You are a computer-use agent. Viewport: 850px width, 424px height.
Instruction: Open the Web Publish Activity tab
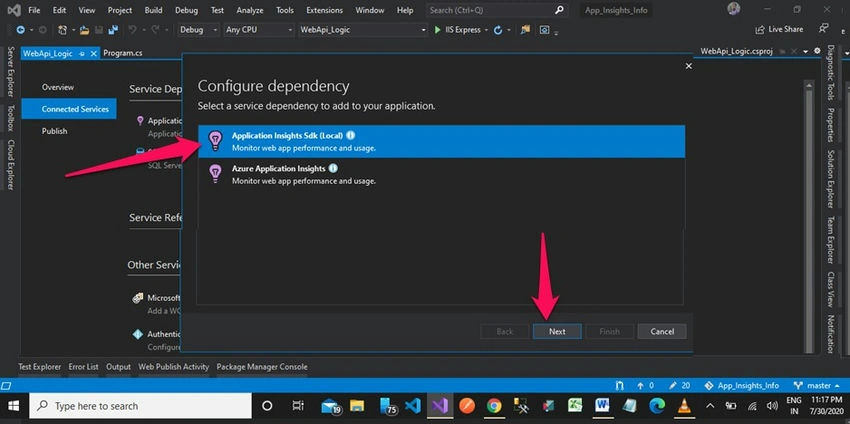(173, 367)
